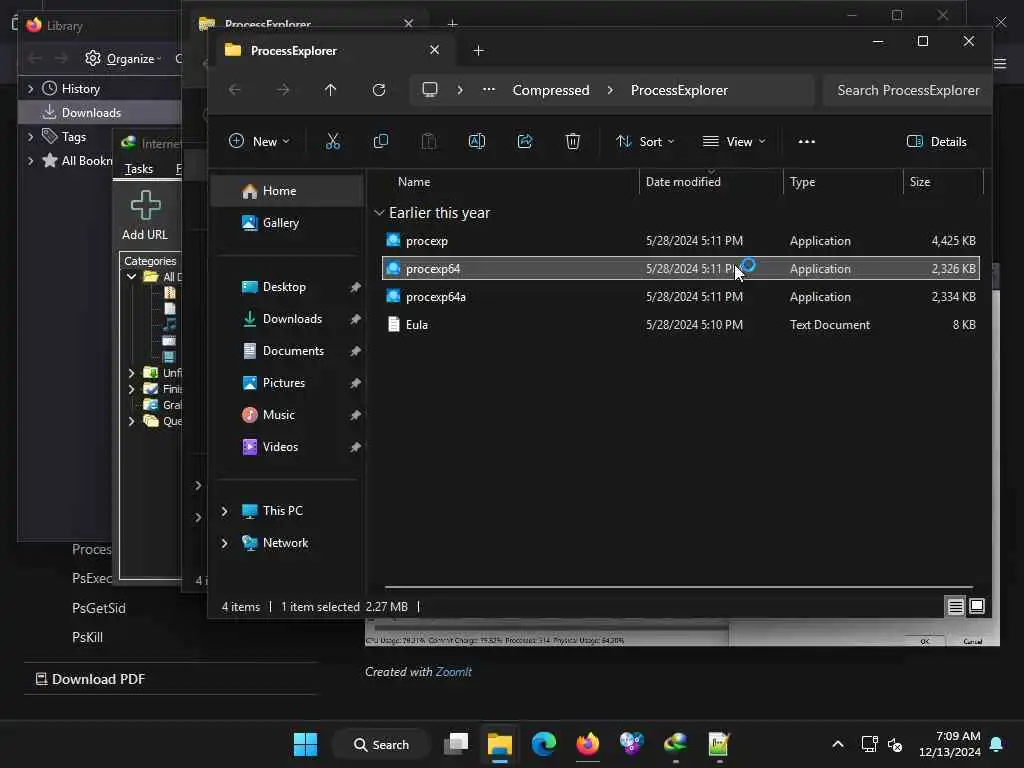Click the Paste clipboard icon
The height and width of the screenshot is (768, 1024).
coord(428,141)
